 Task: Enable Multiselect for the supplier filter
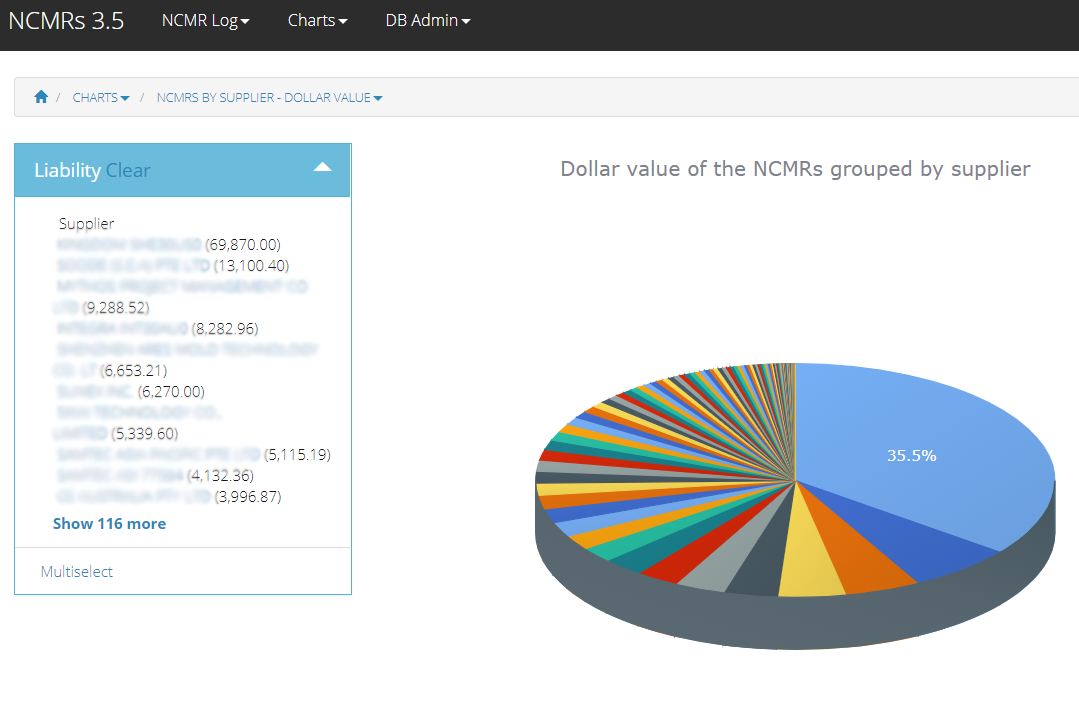(76, 571)
